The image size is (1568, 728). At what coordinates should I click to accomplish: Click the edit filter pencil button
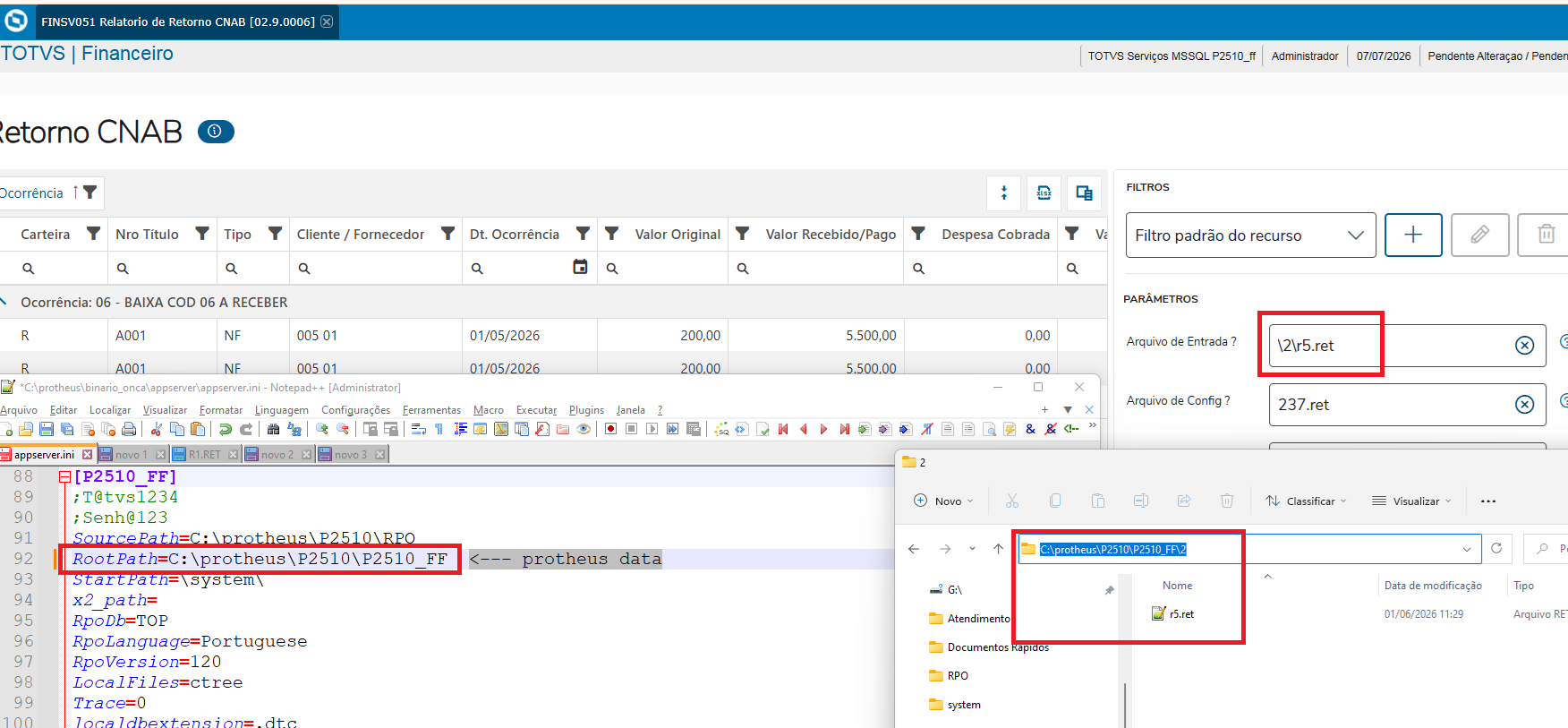tap(1479, 235)
